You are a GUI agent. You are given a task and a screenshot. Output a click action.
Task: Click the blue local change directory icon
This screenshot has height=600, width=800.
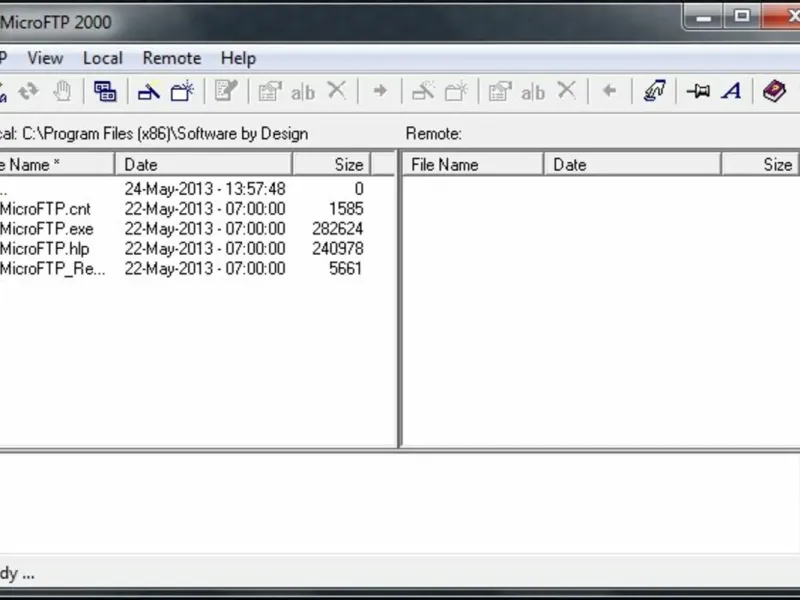[x=148, y=92]
